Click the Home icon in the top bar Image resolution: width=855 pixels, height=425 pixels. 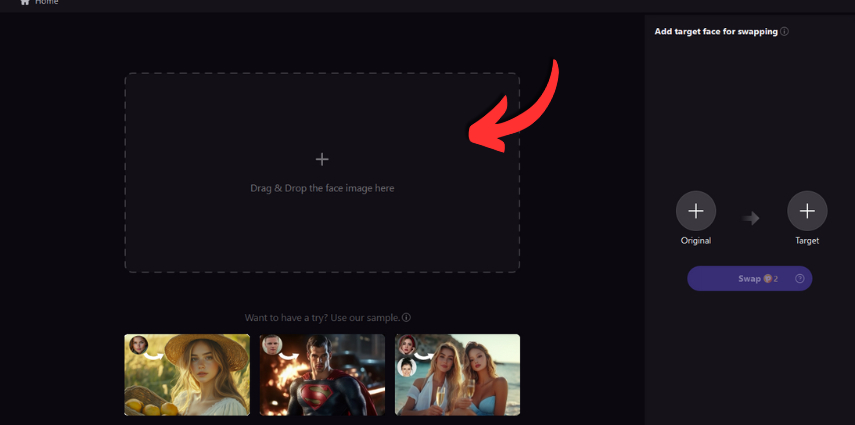click(25, 2)
